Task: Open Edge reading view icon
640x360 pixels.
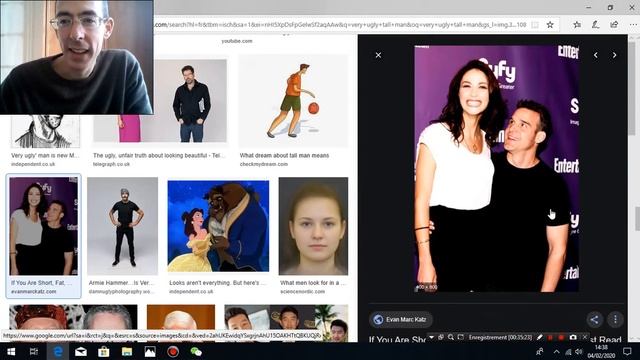Action: 535,24
